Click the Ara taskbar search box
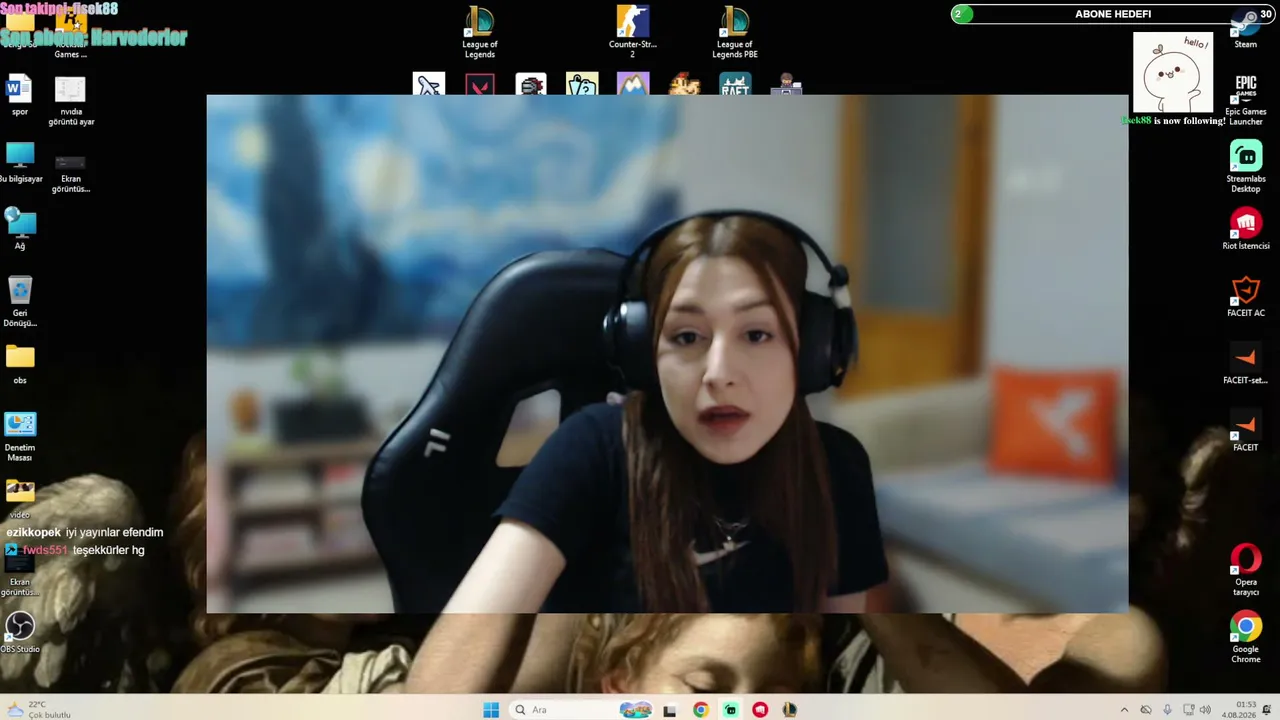Screen dimensions: 1280x720 click(583, 710)
